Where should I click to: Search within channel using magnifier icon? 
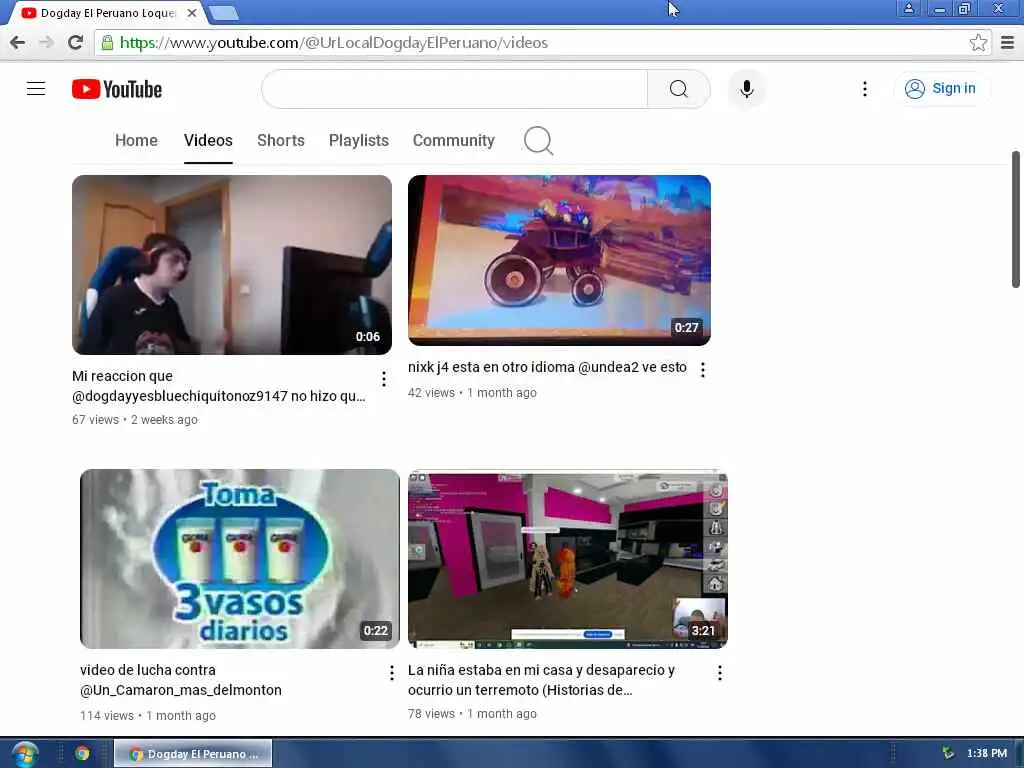coord(538,140)
